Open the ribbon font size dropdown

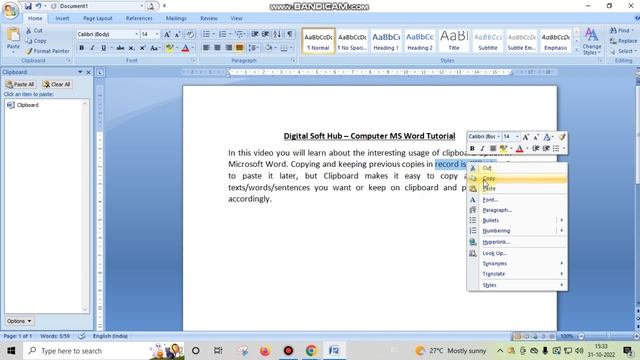[157, 34]
